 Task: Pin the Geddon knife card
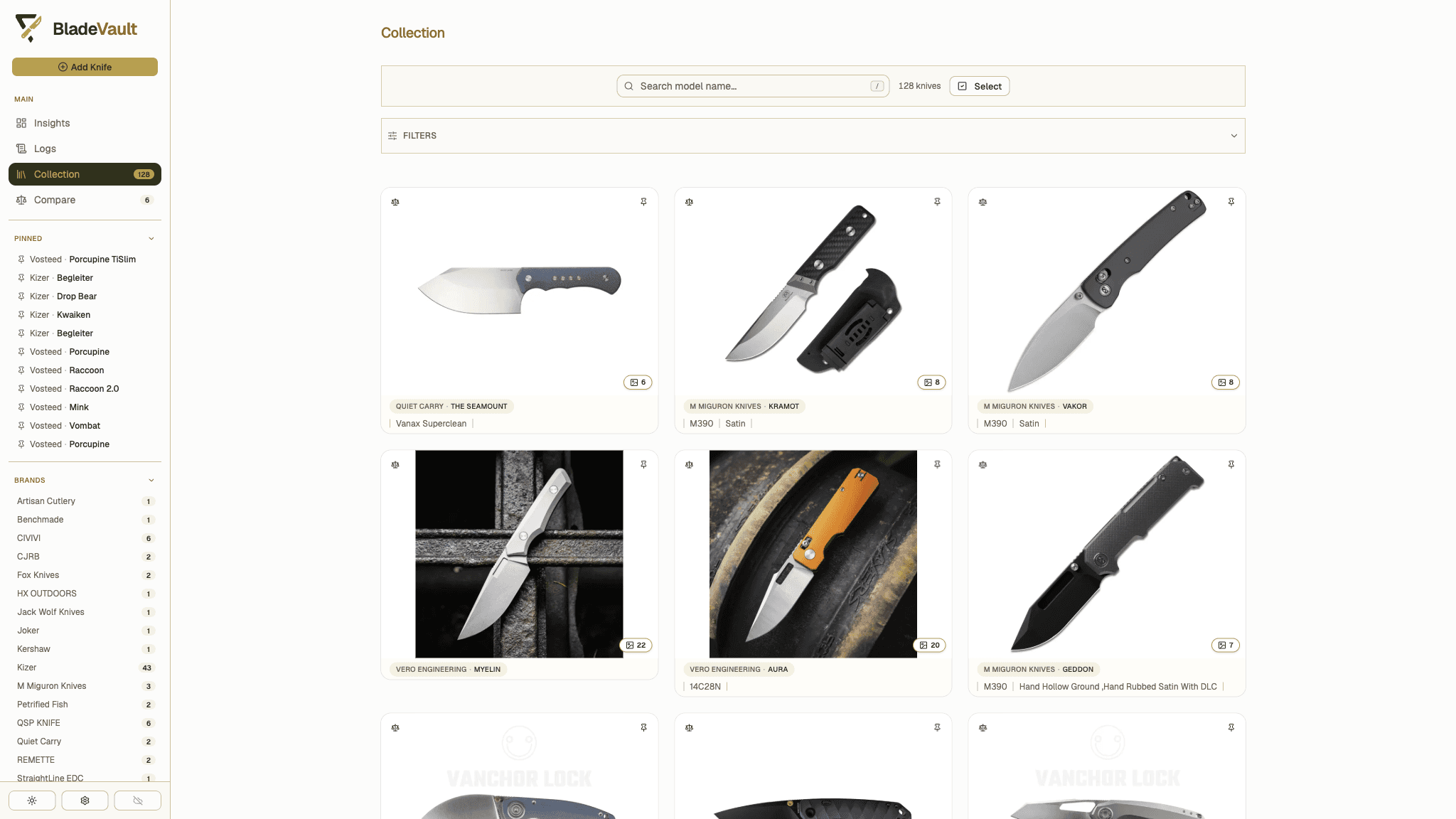[x=1231, y=464]
